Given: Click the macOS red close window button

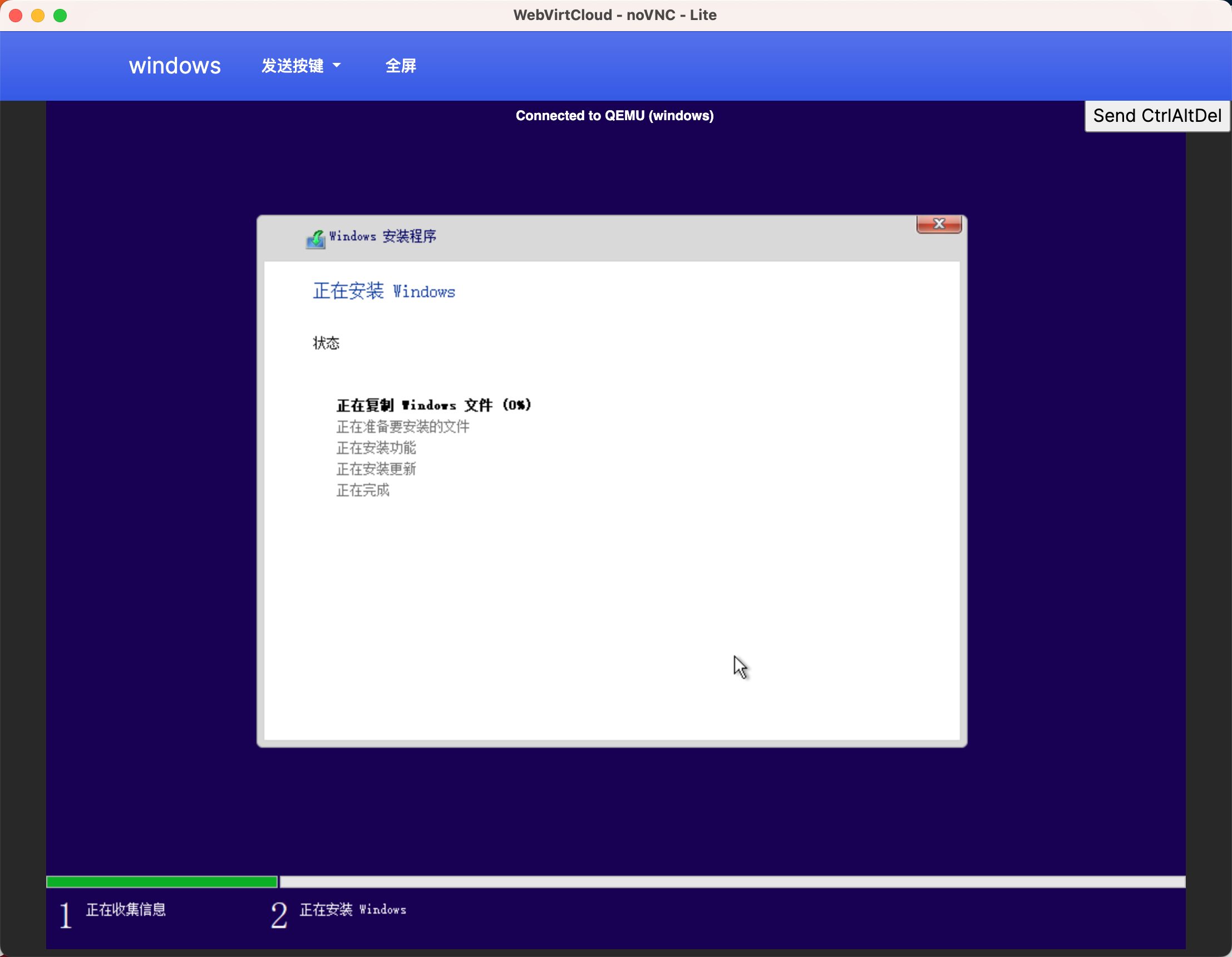Looking at the screenshot, I should click(16, 15).
